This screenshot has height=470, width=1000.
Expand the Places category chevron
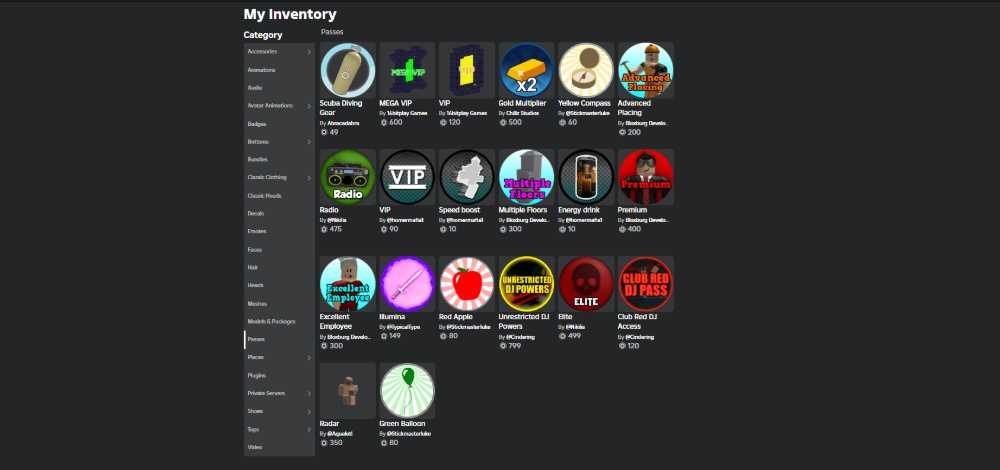[309, 358]
